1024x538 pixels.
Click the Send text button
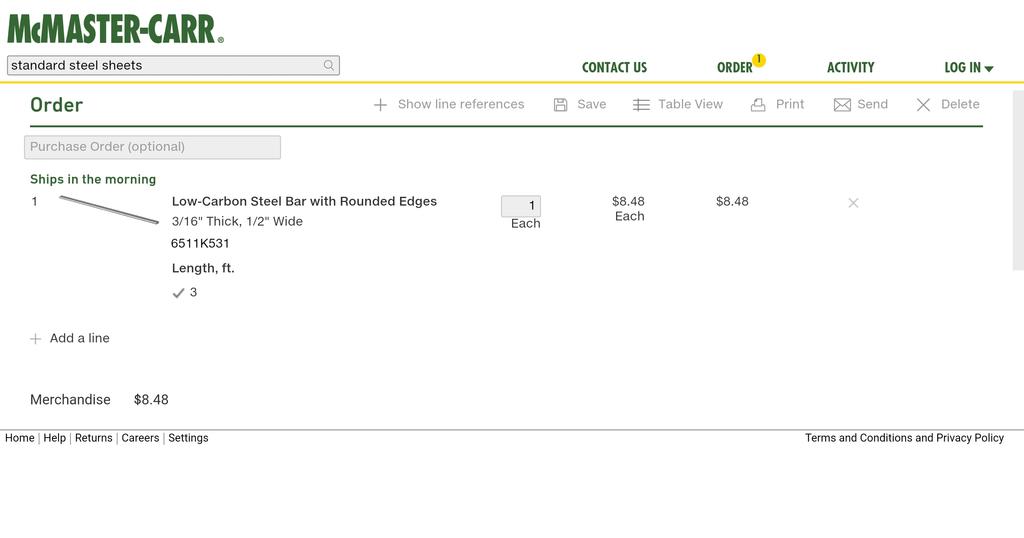872,104
